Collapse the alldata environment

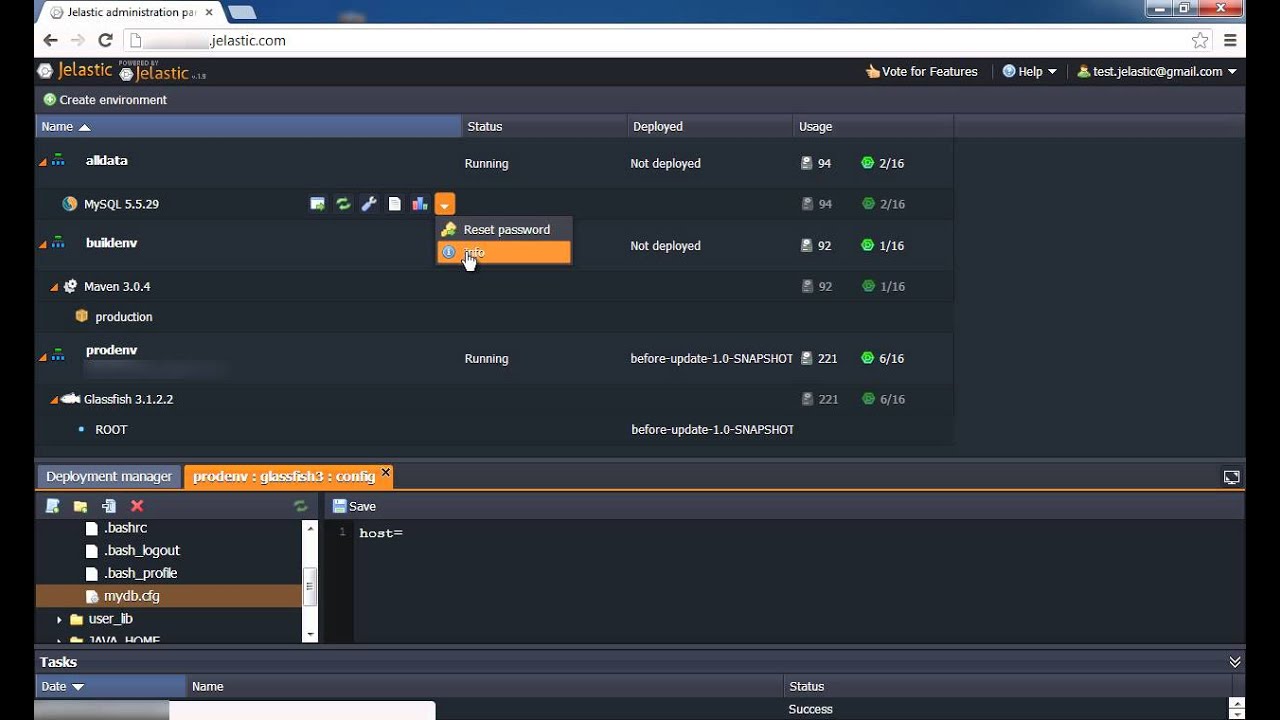[x=43, y=162]
